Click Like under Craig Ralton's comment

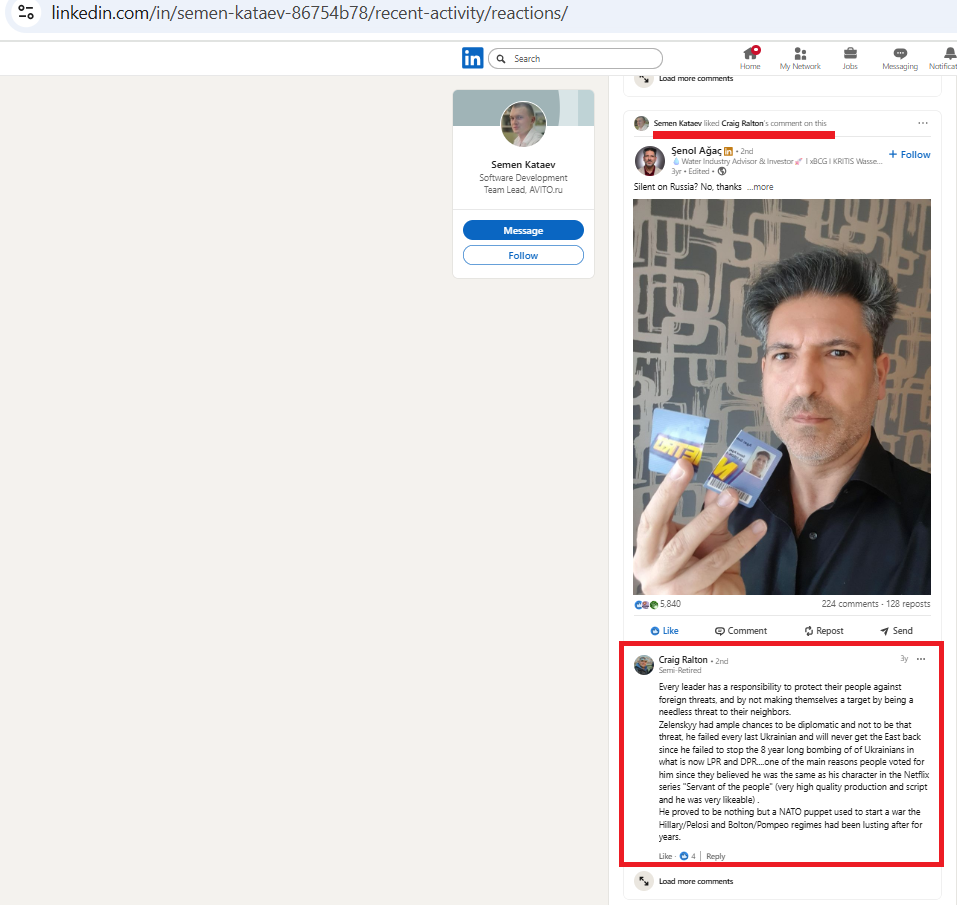(x=665, y=856)
